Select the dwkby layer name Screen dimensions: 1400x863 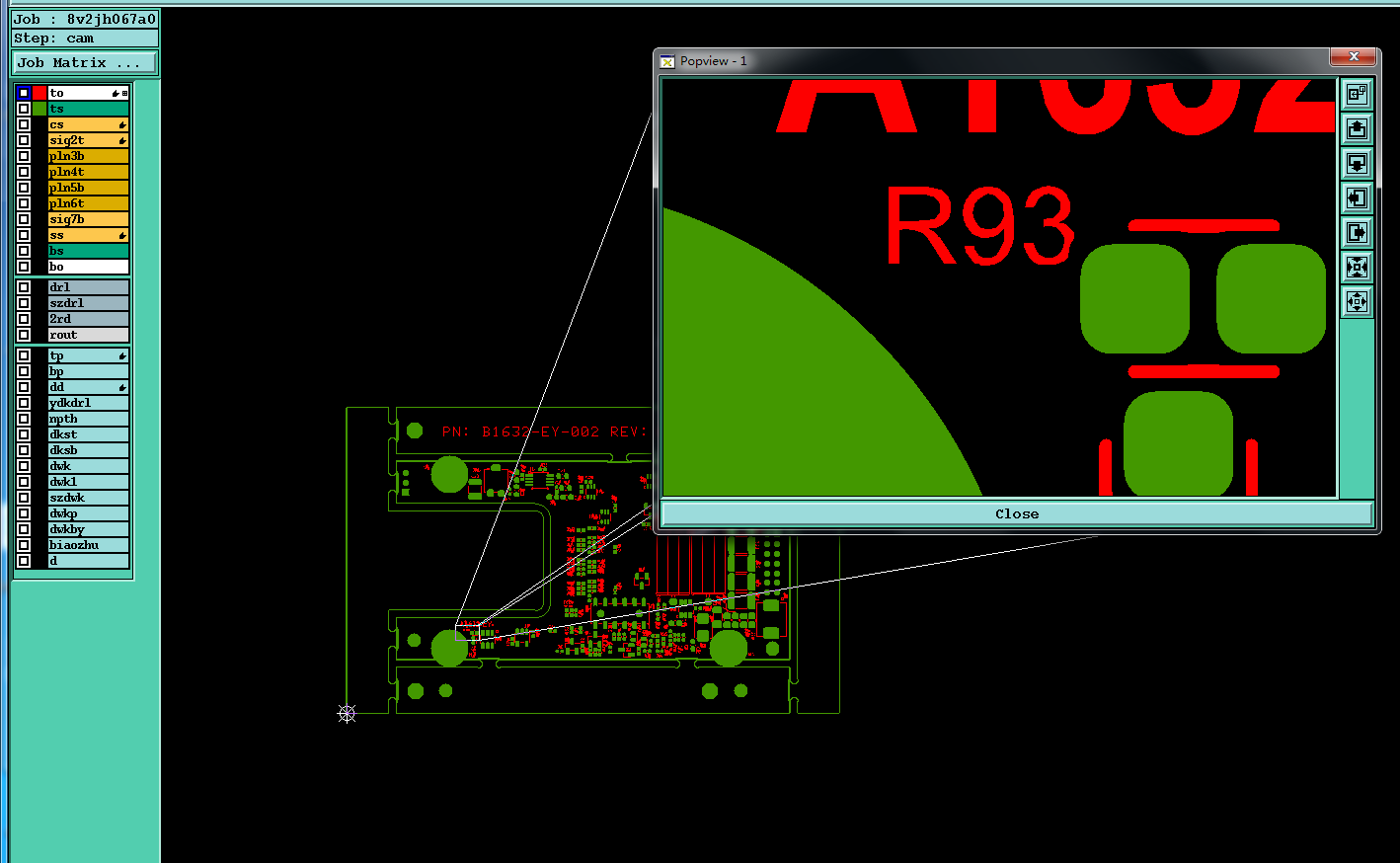click(89, 529)
